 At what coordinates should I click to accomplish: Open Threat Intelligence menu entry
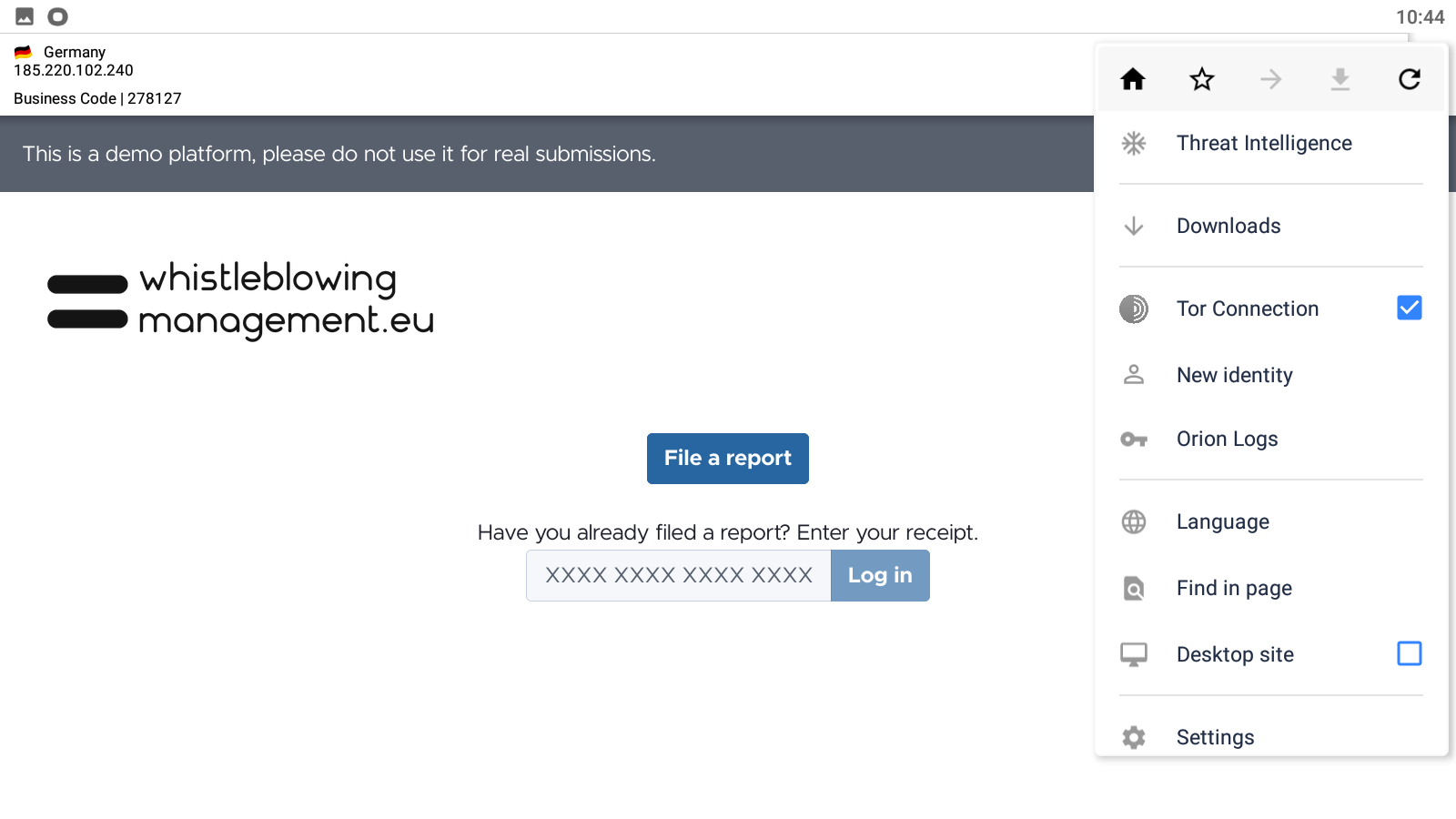click(1271, 143)
